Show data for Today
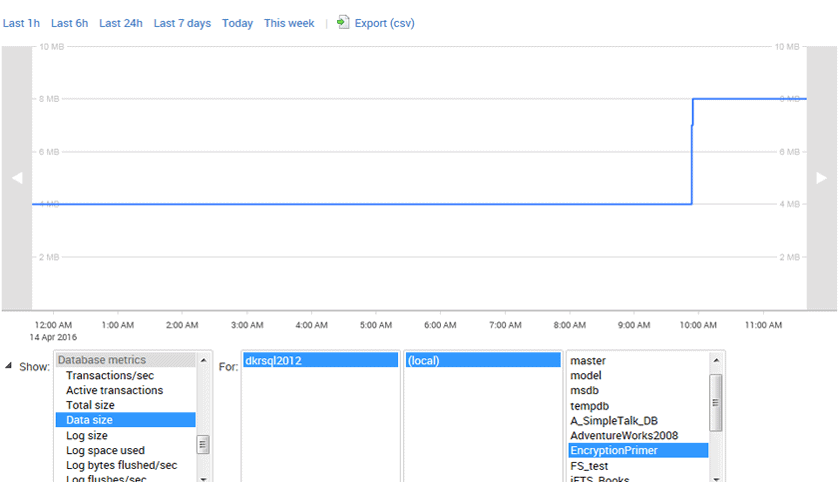Screen dimensions: 838x482 point(237,23)
